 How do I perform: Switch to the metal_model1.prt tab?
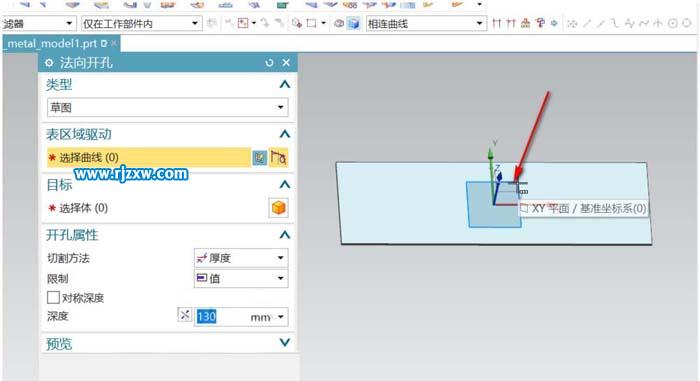pyautogui.click(x=53, y=44)
